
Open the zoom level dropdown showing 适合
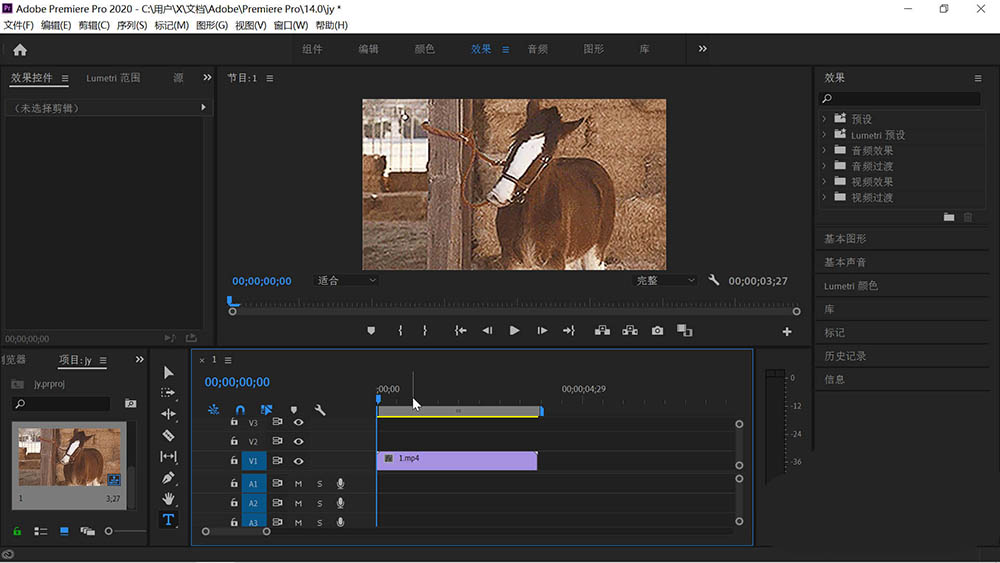[x=346, y=281]
